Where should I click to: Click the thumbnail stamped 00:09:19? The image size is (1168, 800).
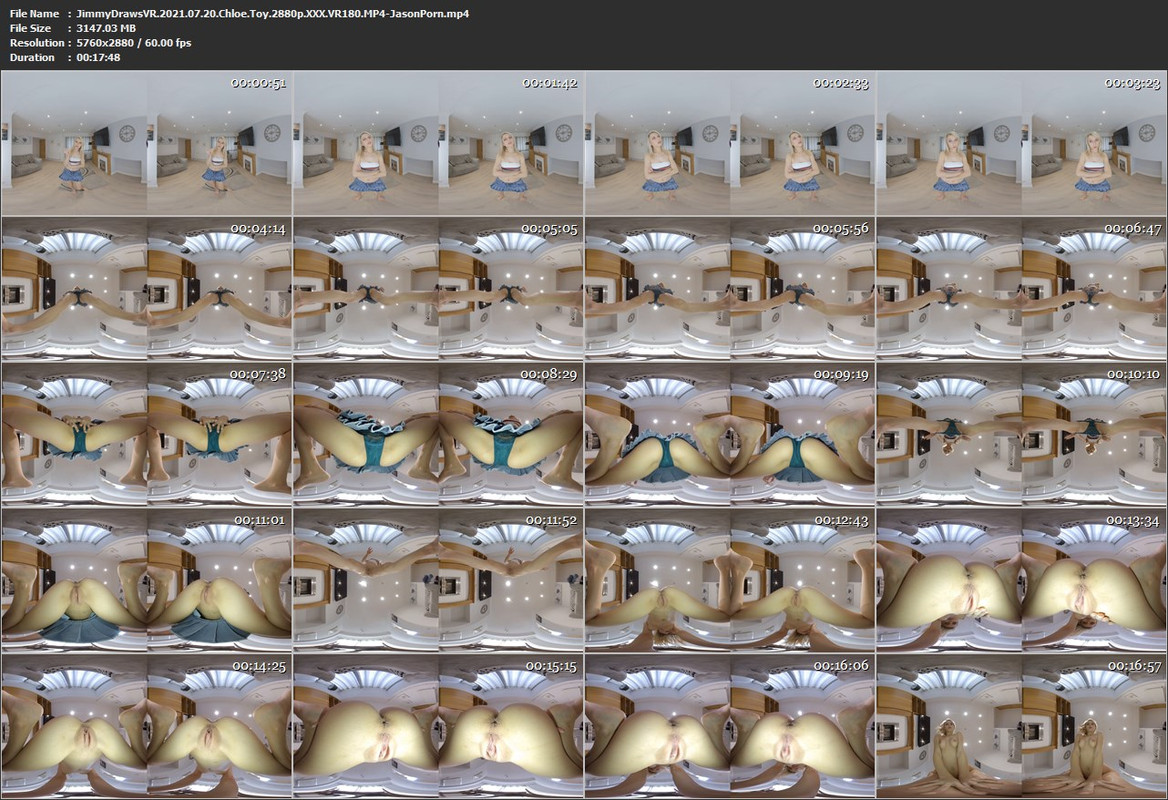(x=730, y=435)
